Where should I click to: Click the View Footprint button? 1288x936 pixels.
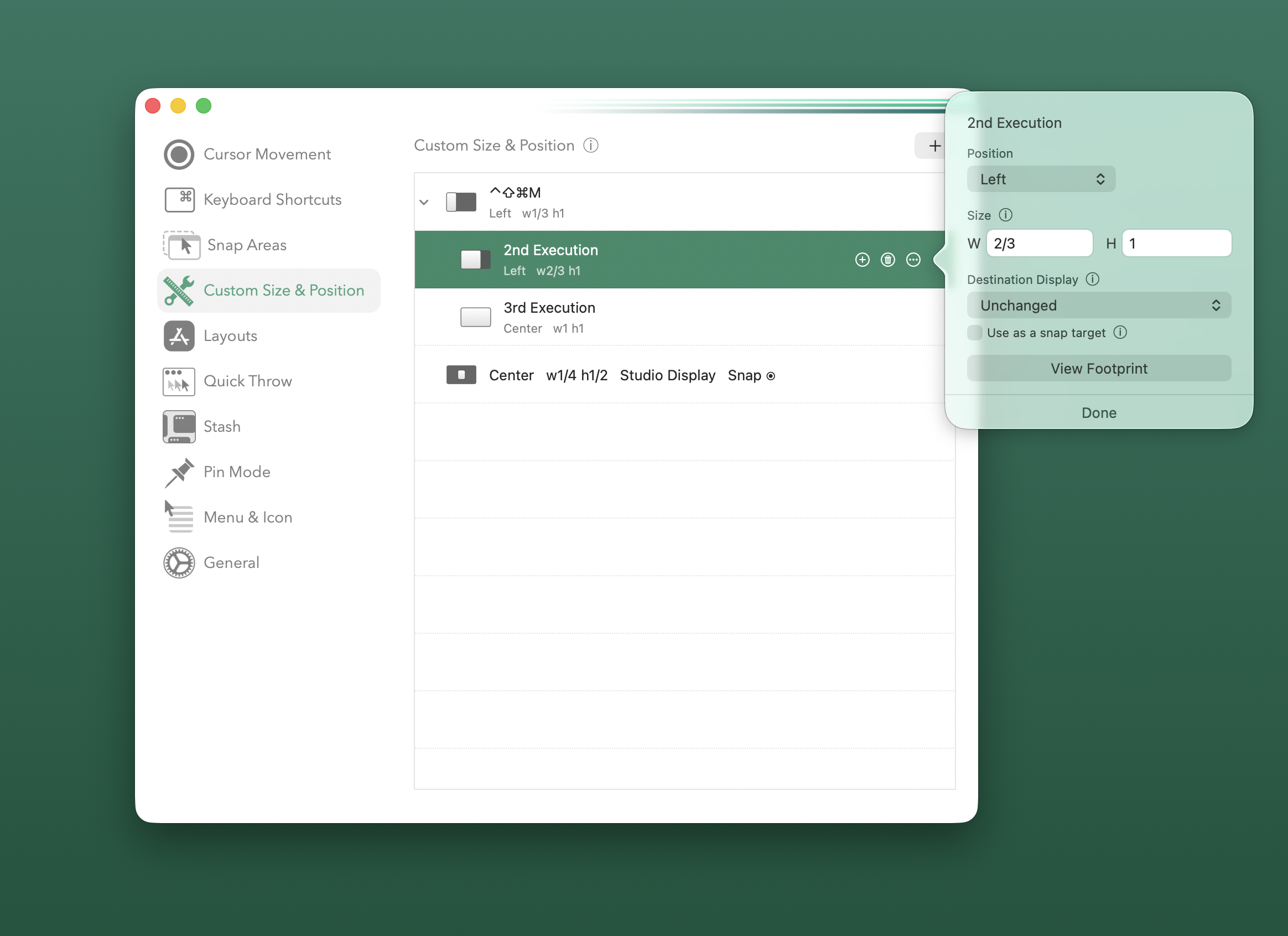[x=1099, y=368]
